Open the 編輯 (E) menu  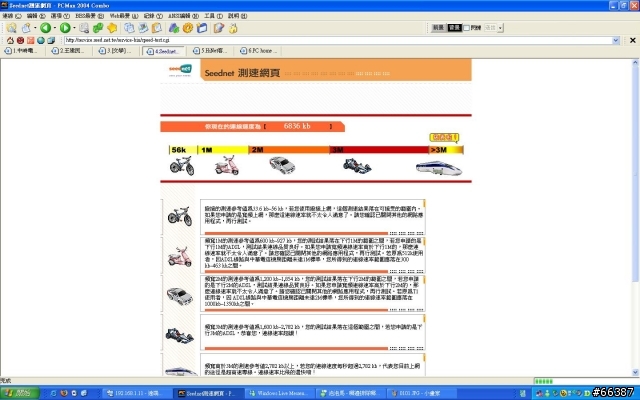pos(36,16)
